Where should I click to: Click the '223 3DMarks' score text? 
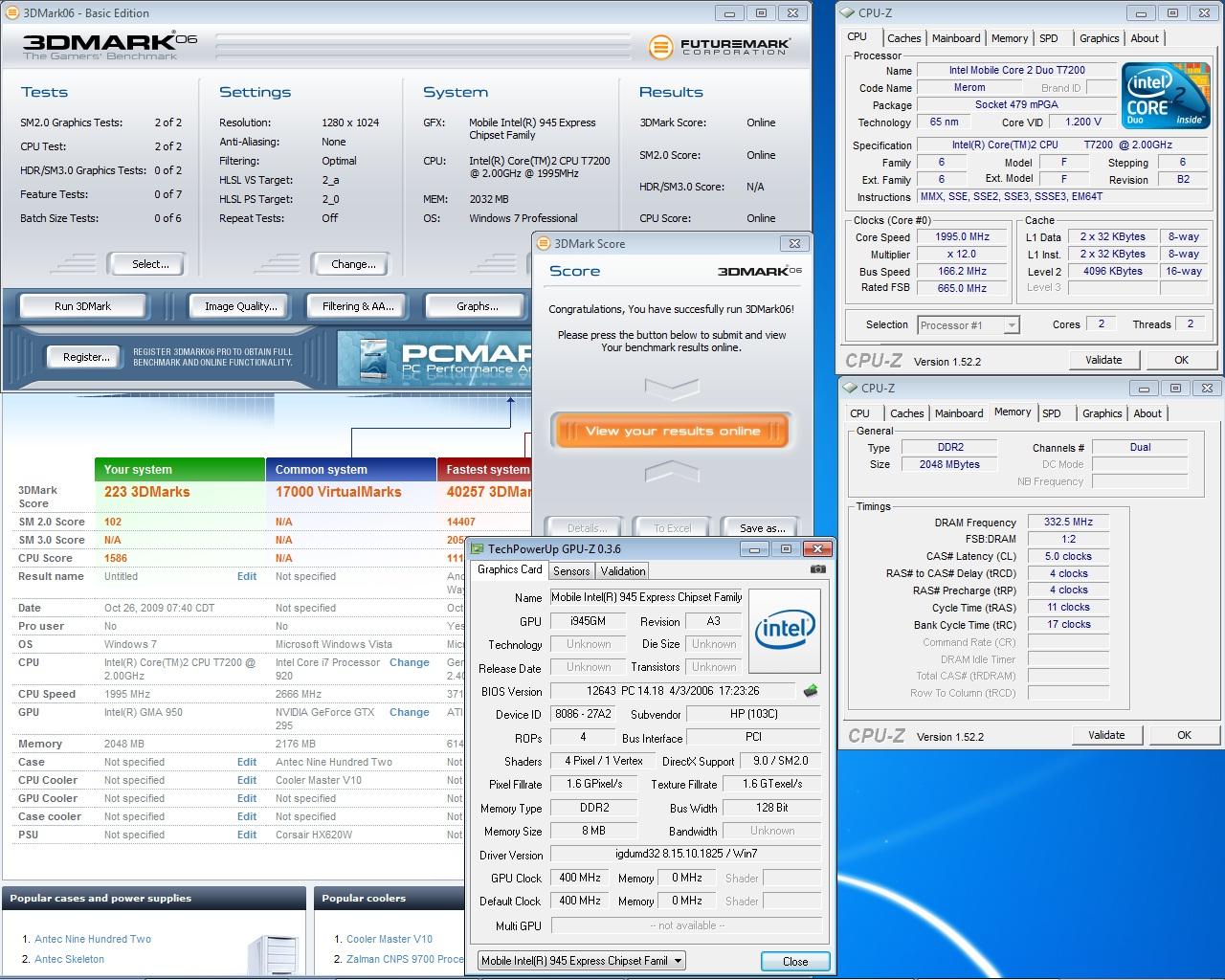[146, 492]
